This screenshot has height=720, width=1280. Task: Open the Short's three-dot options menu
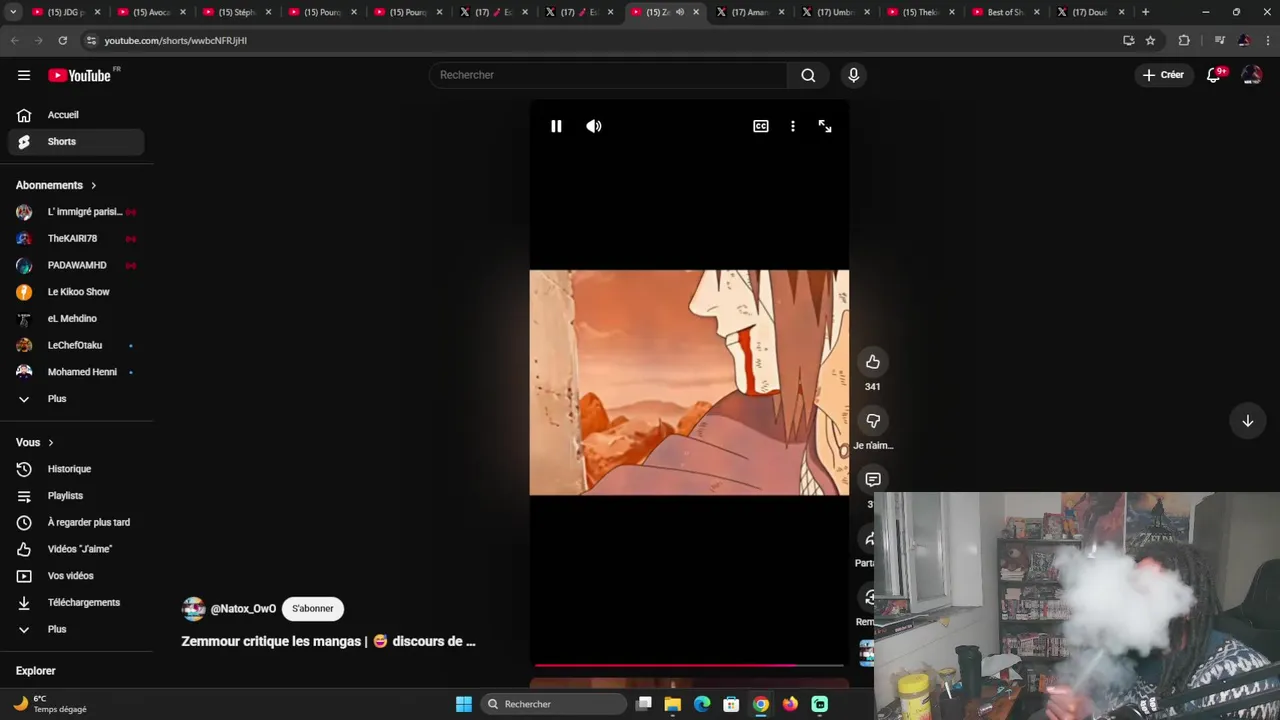tap(793, 126)
